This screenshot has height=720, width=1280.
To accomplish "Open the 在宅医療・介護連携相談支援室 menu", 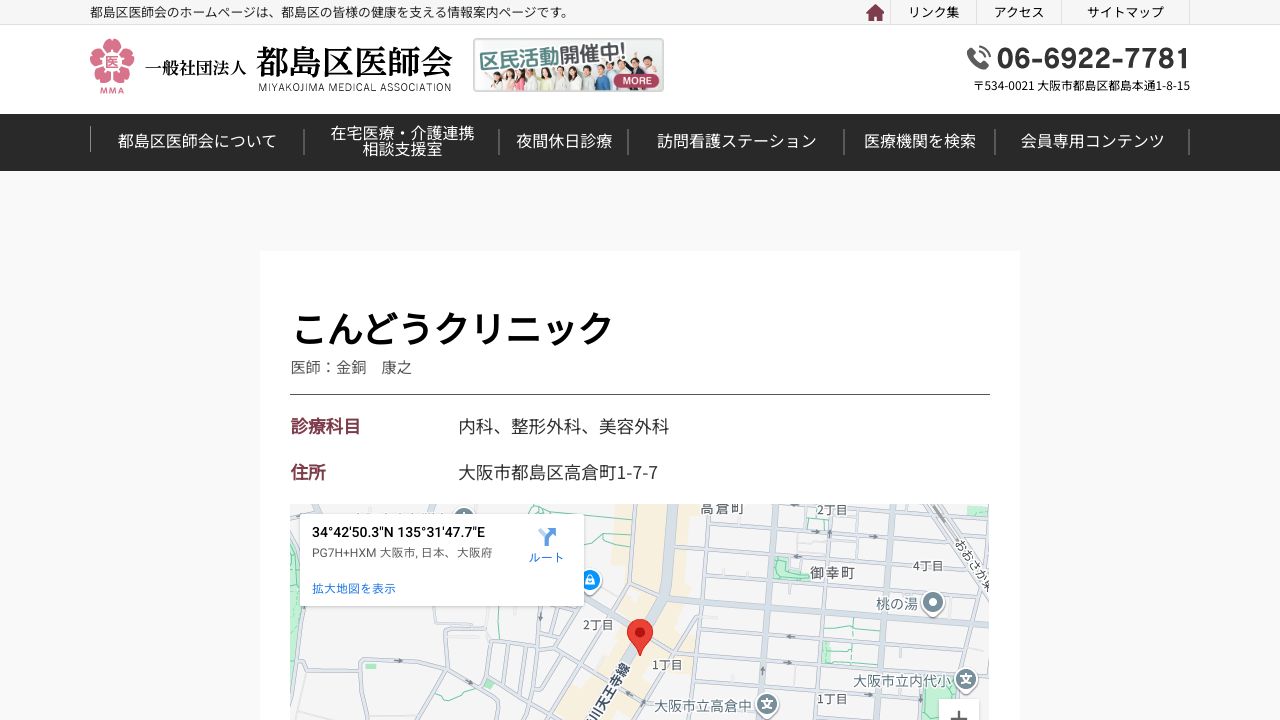I will 402,141.
